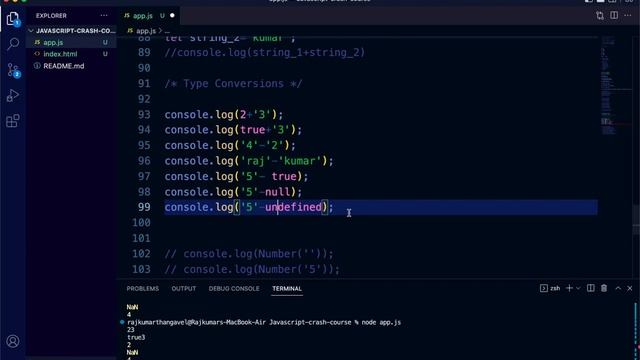Click line number 99 in the gutter
Viewport: 640px width, 360px height.
point(144,207)
